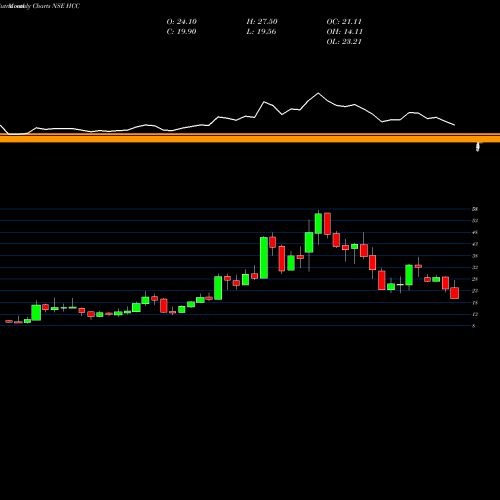This screenshot has height=500, width=500.
Task: Click the top price axis label '58'
Action: pos(475,209)
